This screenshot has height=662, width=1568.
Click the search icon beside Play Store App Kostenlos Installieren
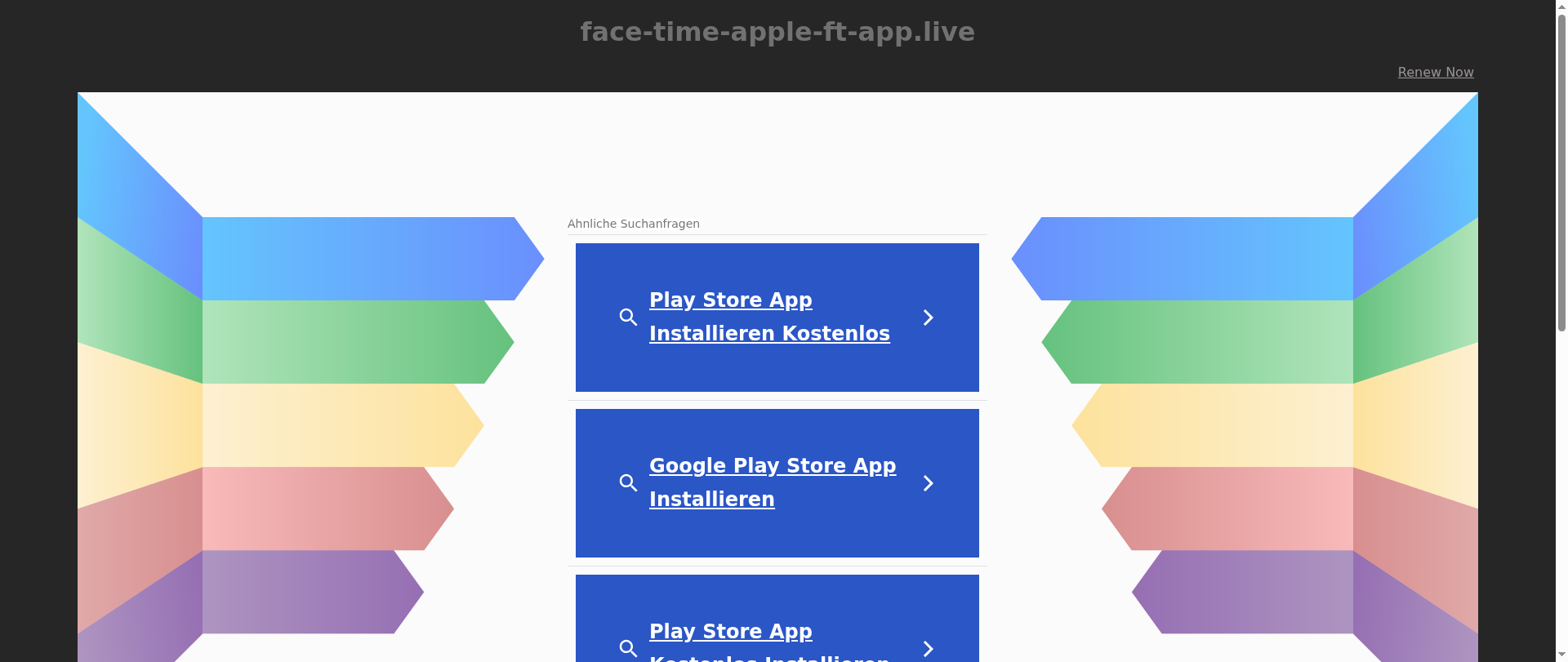click(x=628, y=648)
